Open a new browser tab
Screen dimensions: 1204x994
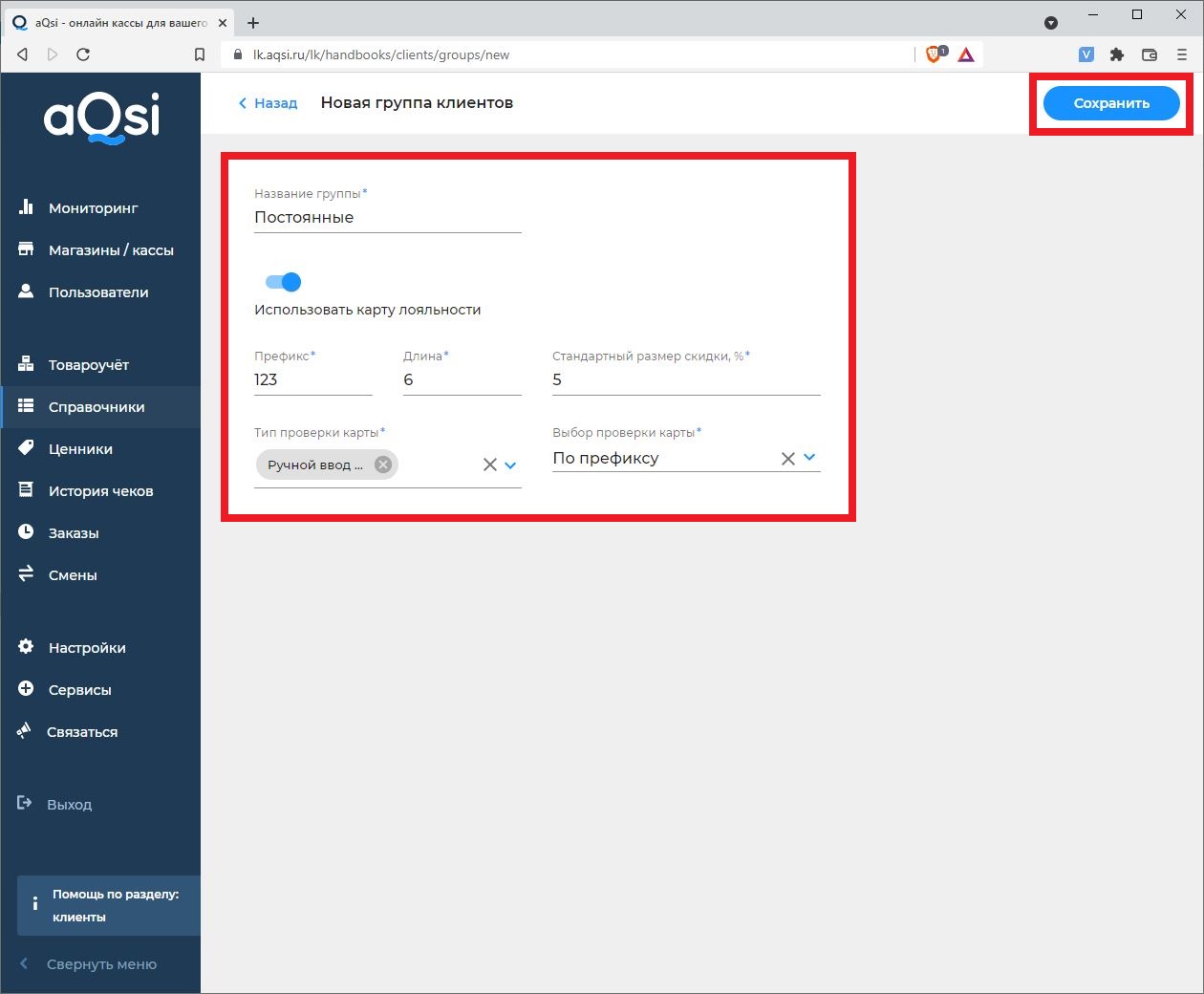253,23
